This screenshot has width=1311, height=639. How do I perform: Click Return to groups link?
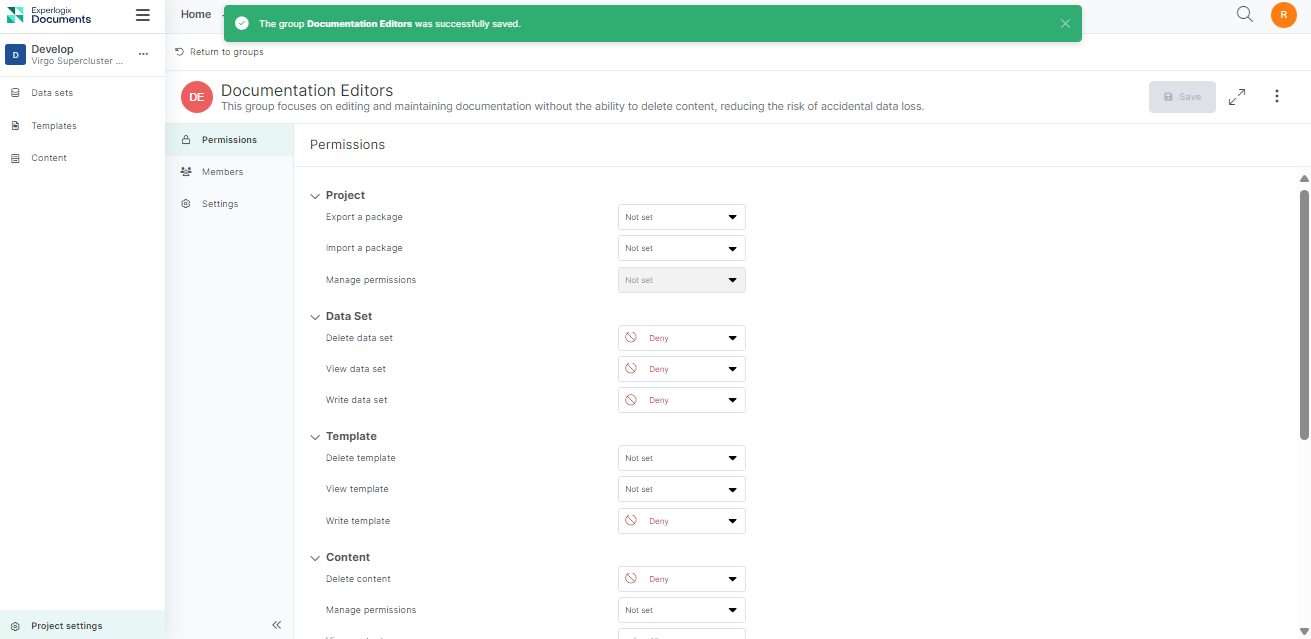pos(219,52)
